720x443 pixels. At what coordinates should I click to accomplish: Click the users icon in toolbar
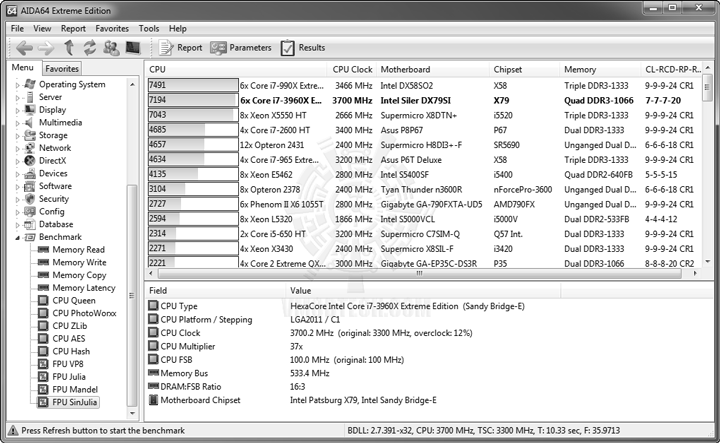coord(111,47)
